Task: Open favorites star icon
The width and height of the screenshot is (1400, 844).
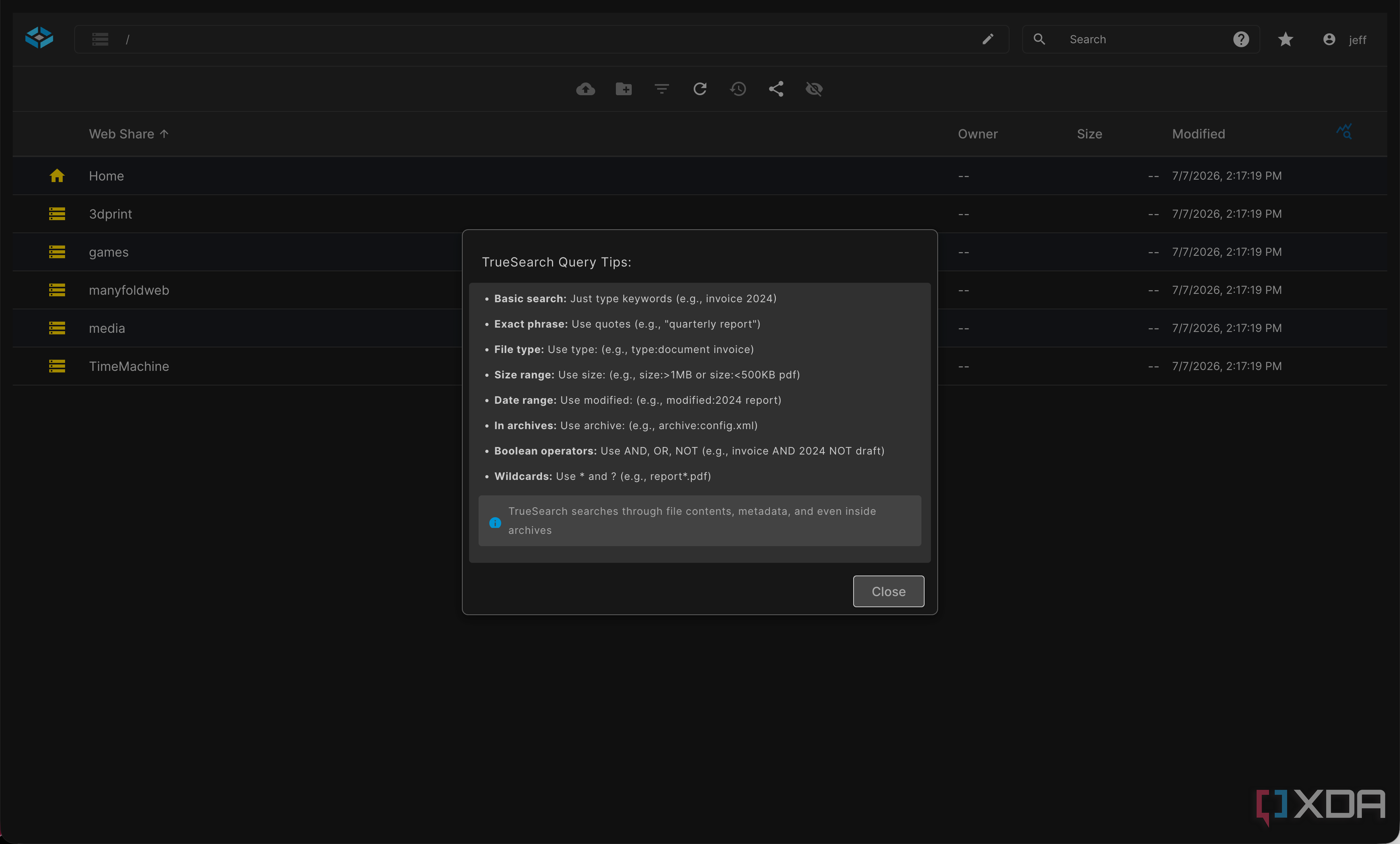Action: pyautogui.click(x=1285, y=39)
